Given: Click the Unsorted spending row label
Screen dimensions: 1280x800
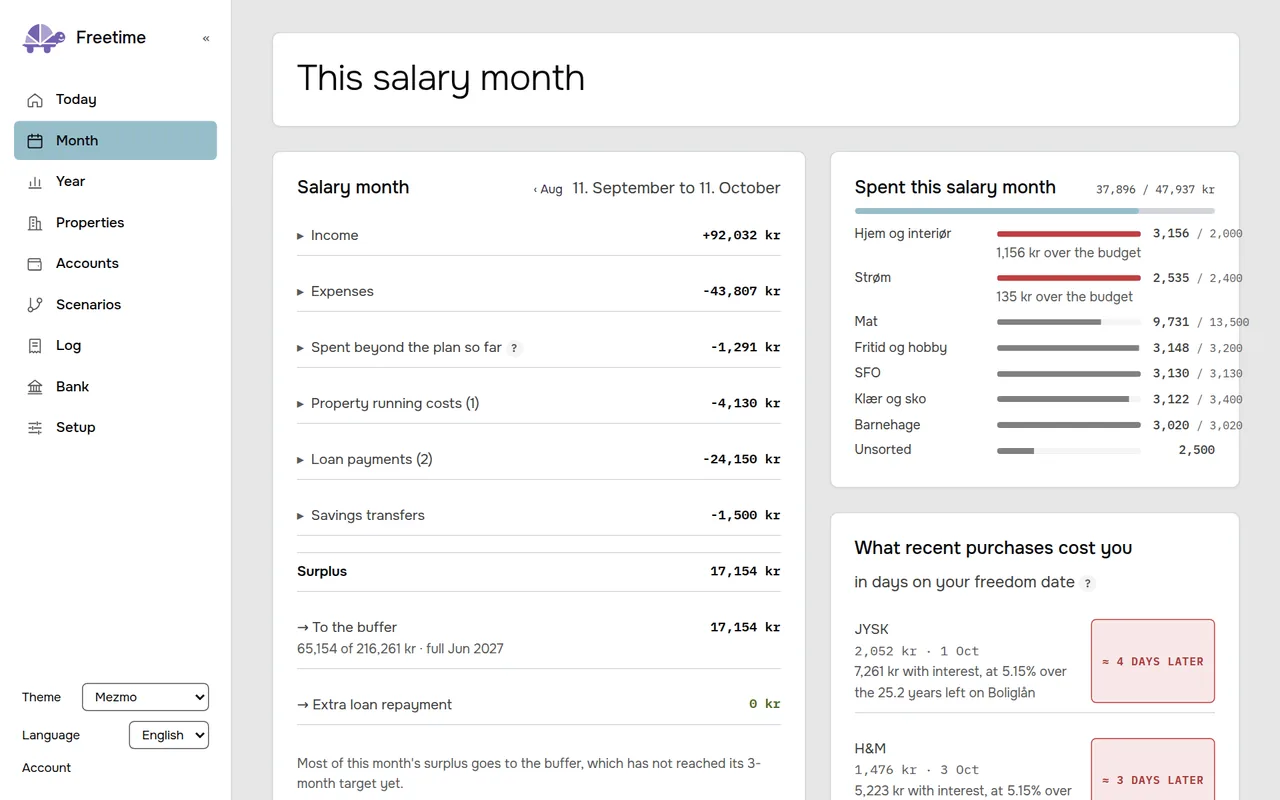Looking at the screenshot, I should click(x=883, y=450).
